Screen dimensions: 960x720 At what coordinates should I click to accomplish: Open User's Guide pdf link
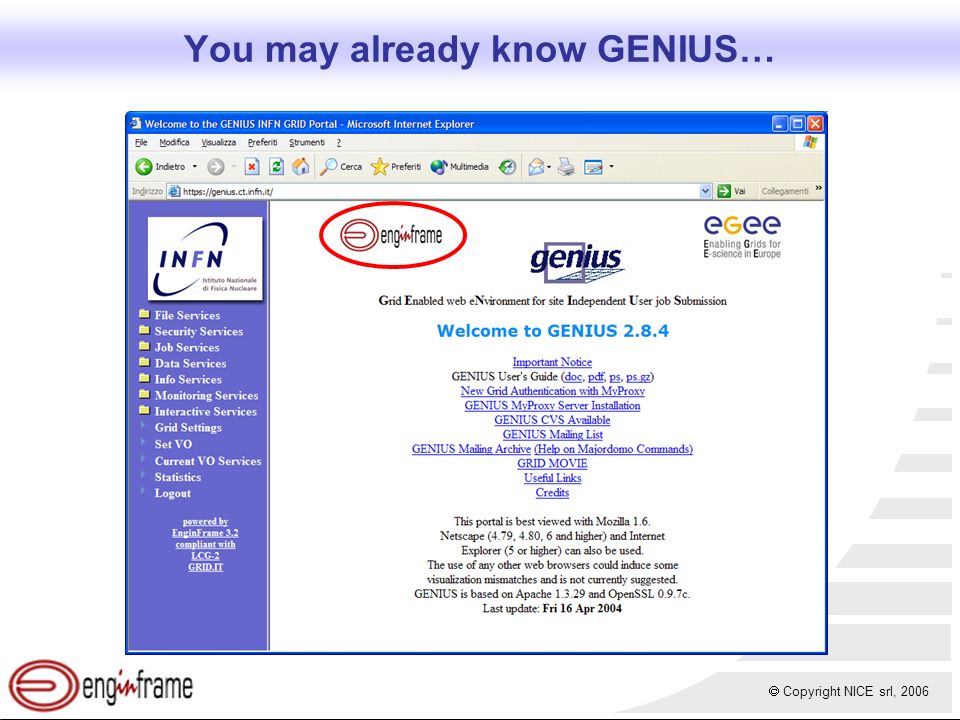[x=596, y=377]
